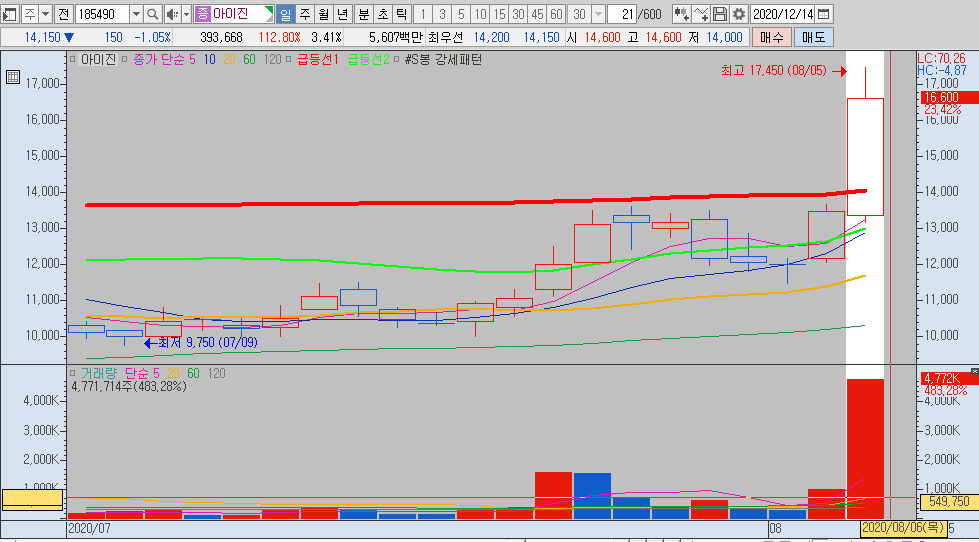Open chart settings gear icon
The image size is (979, 542).
pyautogui.click(x=739, y=14)
